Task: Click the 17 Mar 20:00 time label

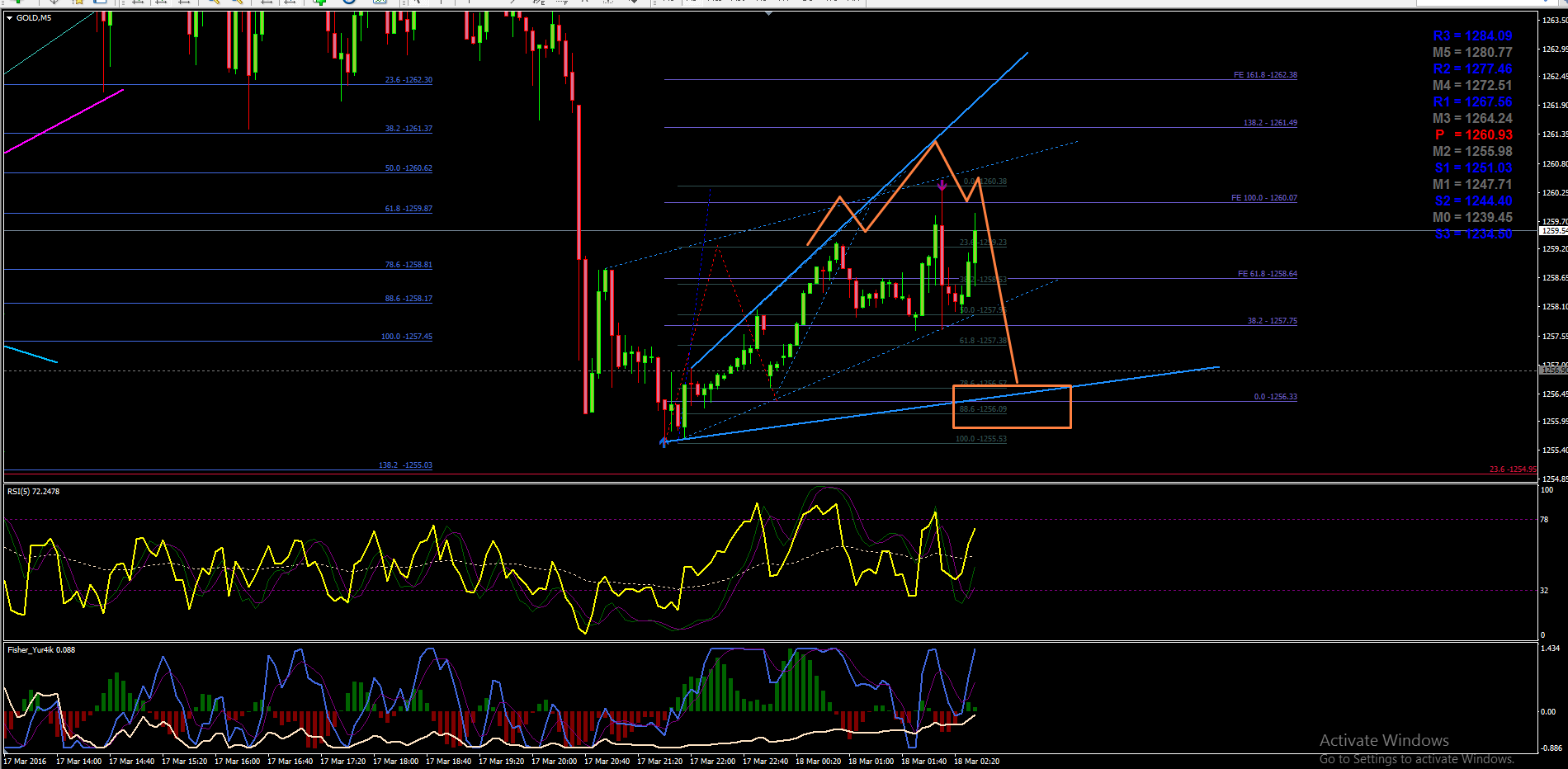Action: pos(555,762)
